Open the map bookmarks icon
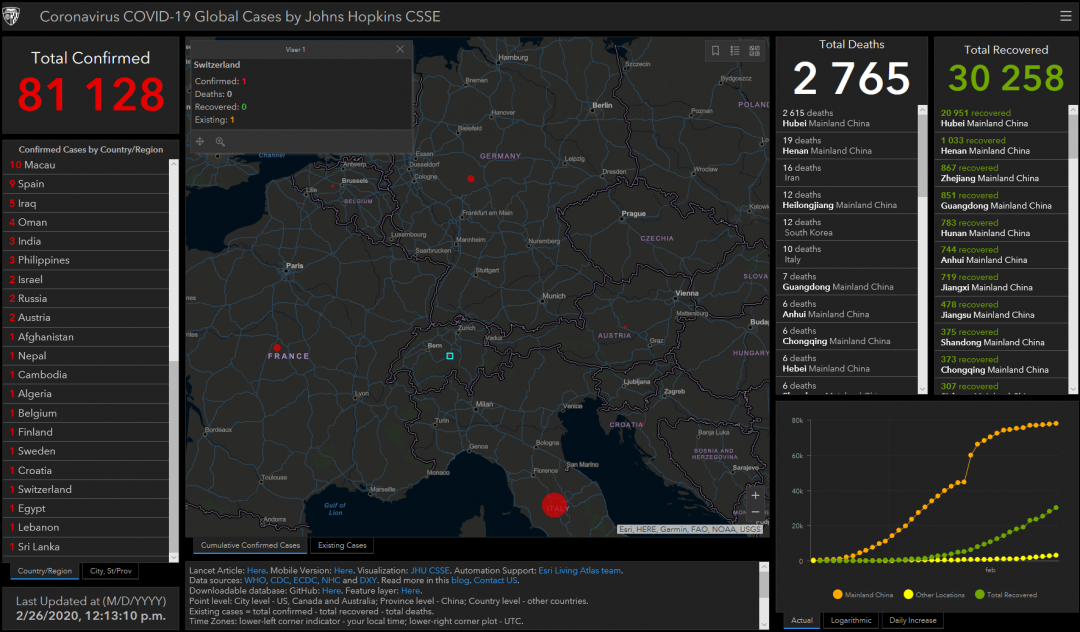Image resolution: width=1080 pixels, height=632 pixels. 716,50
